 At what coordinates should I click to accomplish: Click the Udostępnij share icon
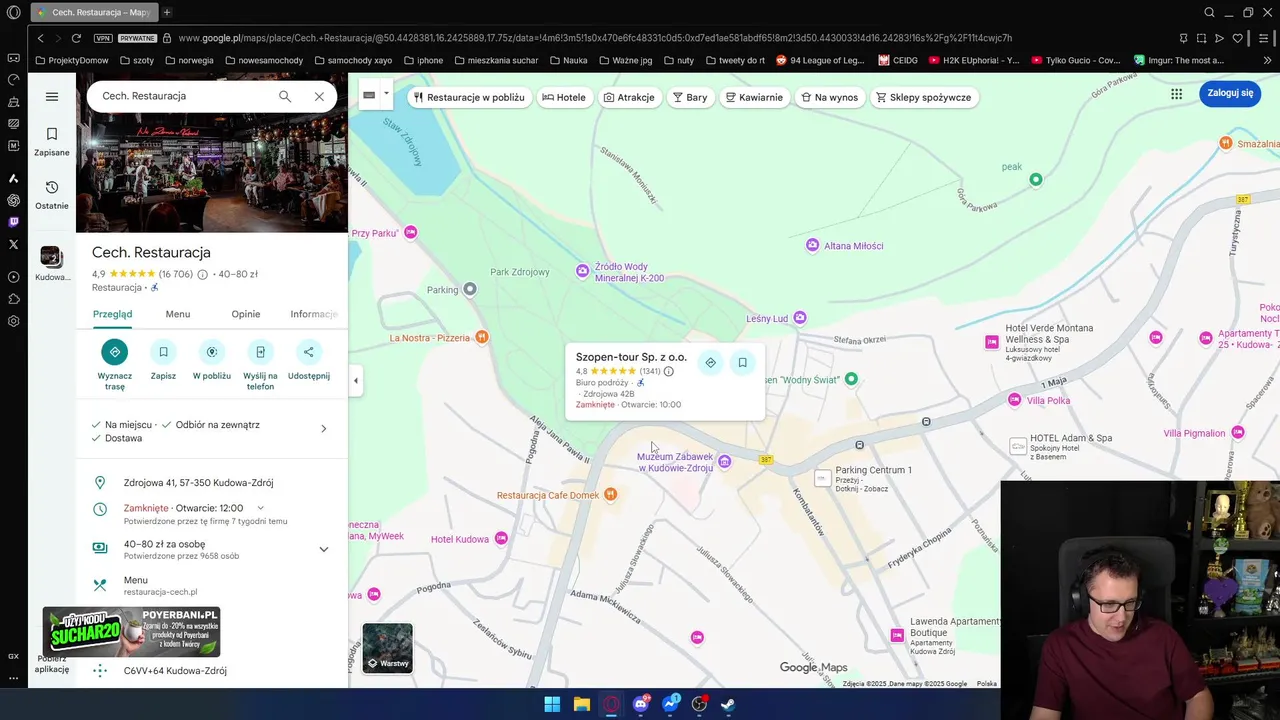pyautogui.click(x=308, y=352)
